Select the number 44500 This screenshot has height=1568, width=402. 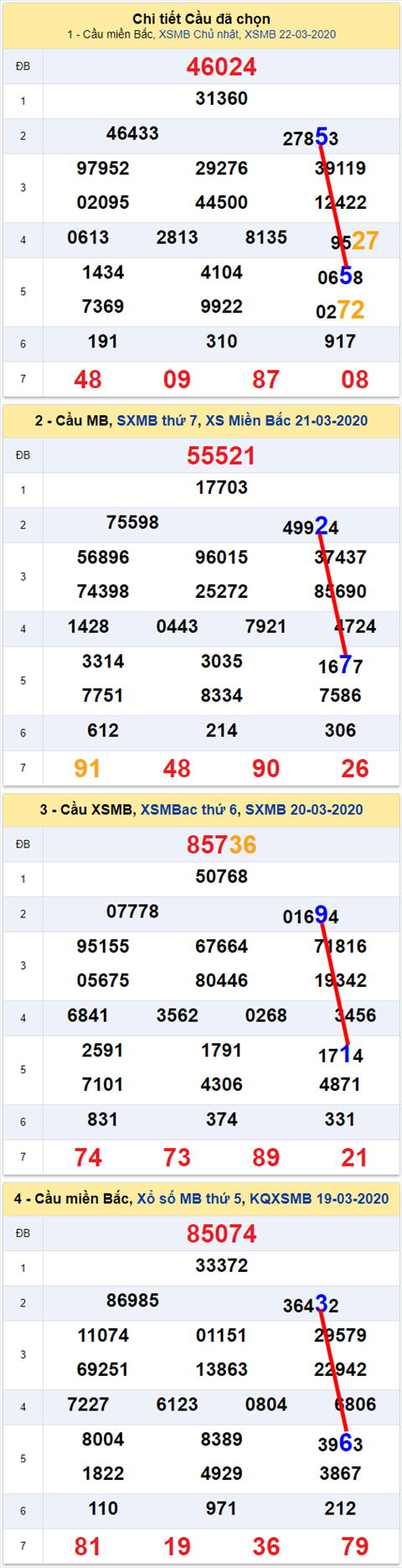click(x=221, y=203)
